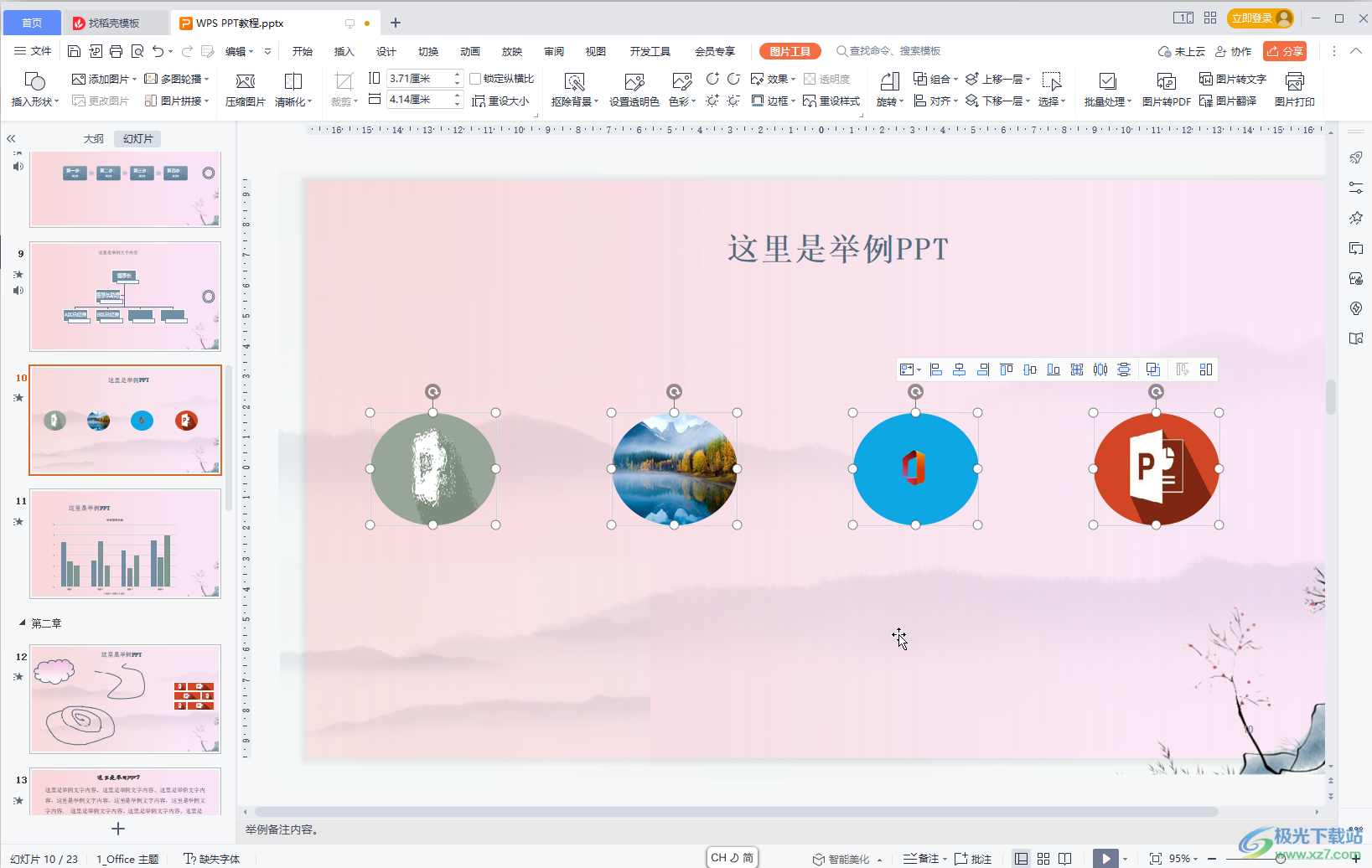Click the rotate-left (counterclockwise) icon in ribbon
The width and height of the screenshot is (1372, 868).
712,79
